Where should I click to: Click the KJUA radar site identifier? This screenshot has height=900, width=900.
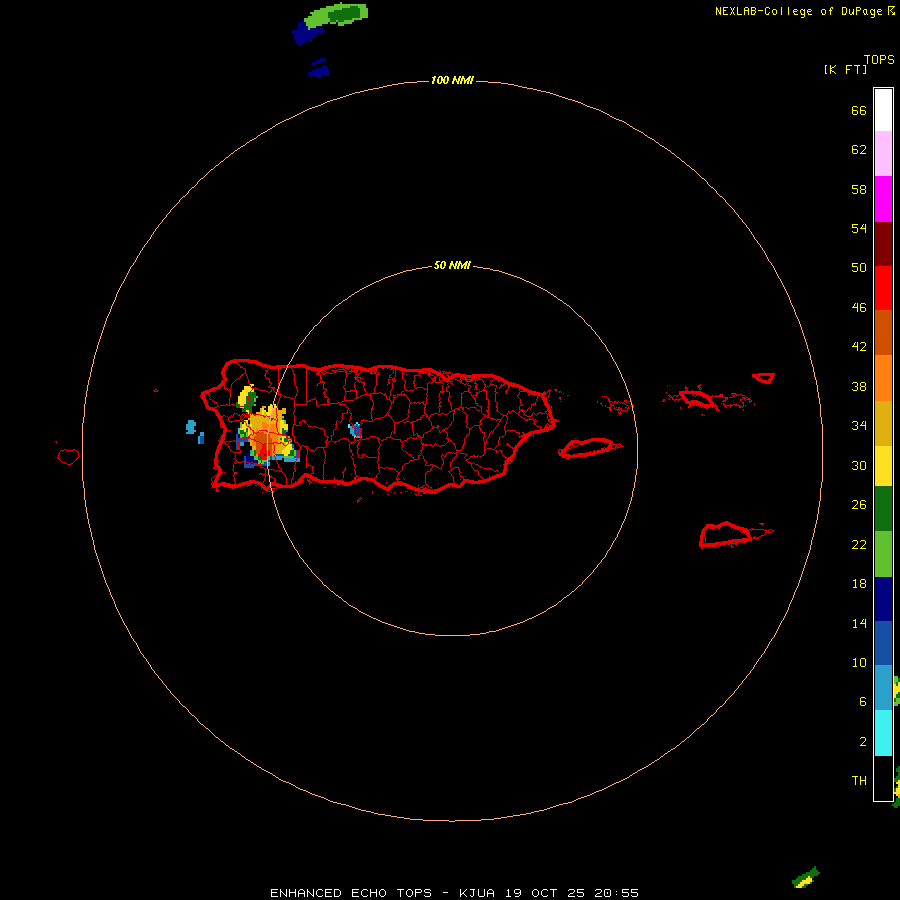click(477, 893)
